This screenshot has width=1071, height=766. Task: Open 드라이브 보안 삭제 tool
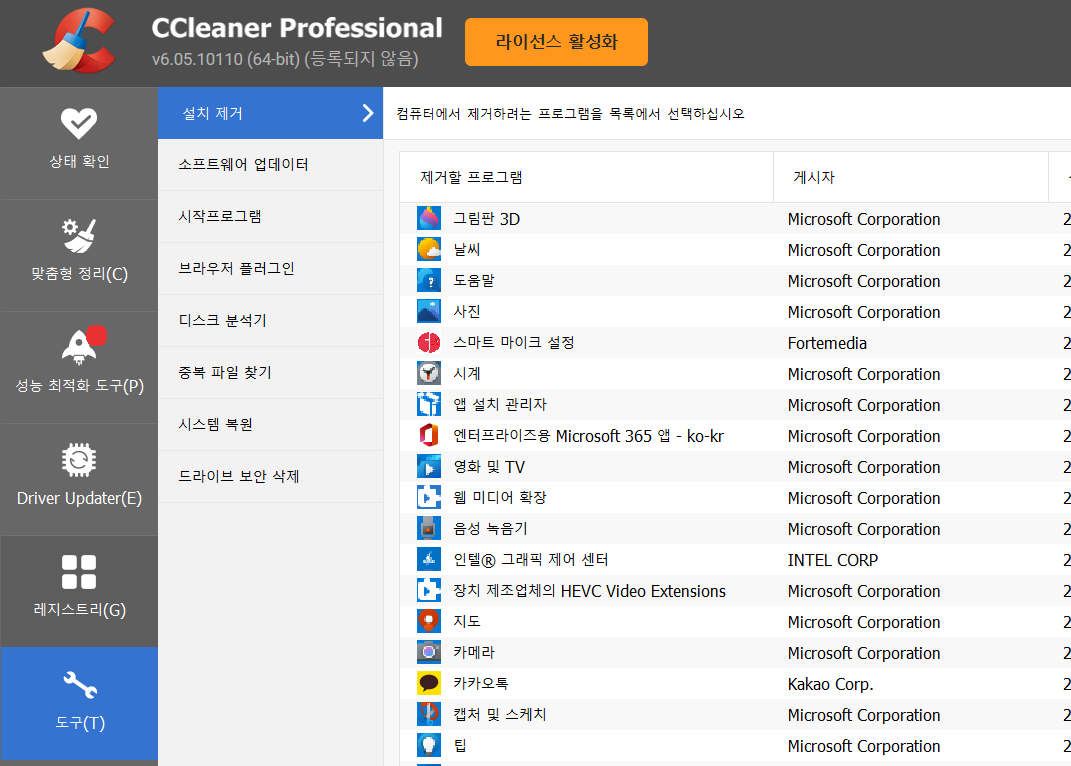click(270, 476)
